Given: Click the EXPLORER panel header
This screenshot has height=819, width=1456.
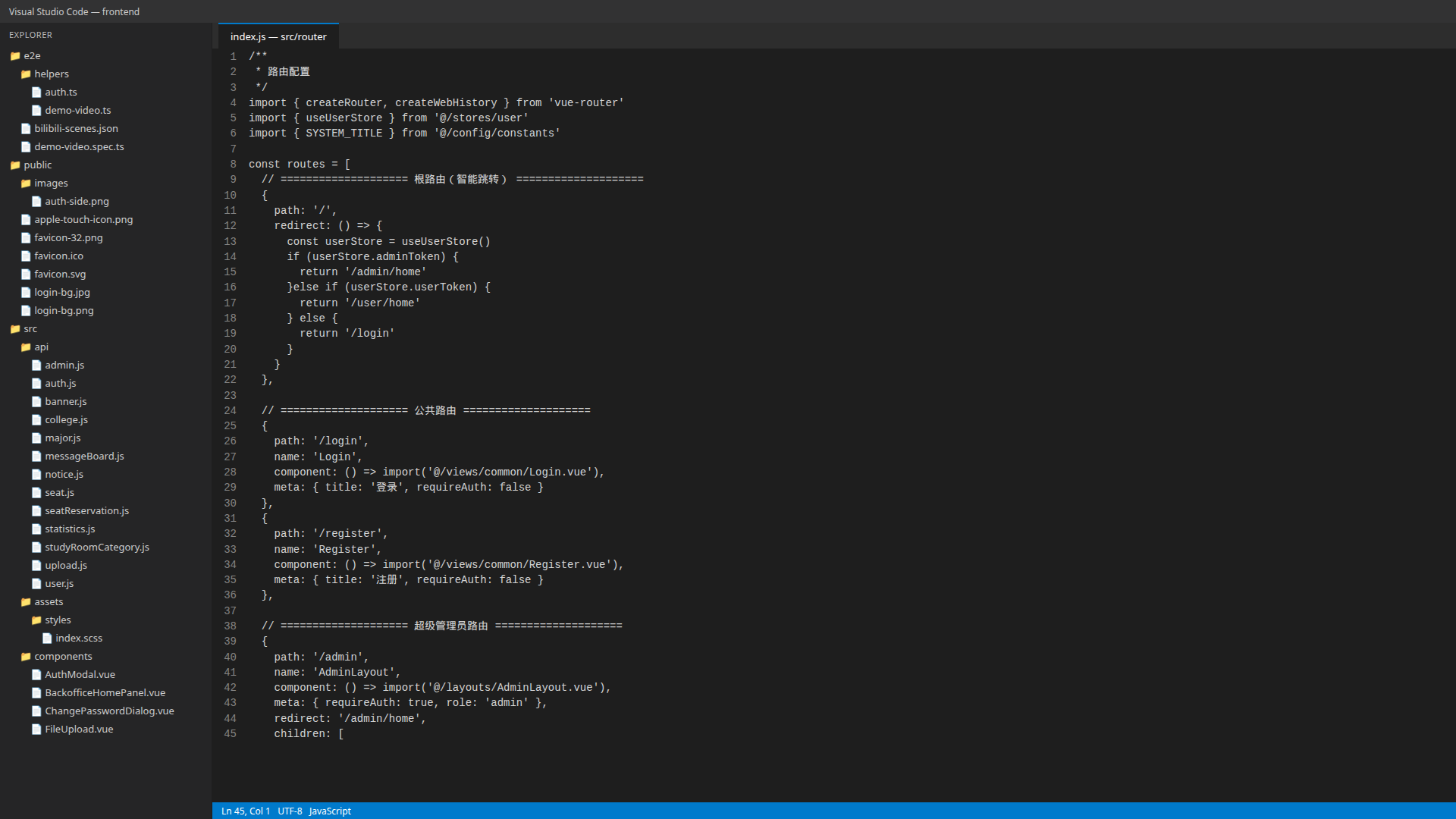Looking at the screenshot, I should pos(31,35).
